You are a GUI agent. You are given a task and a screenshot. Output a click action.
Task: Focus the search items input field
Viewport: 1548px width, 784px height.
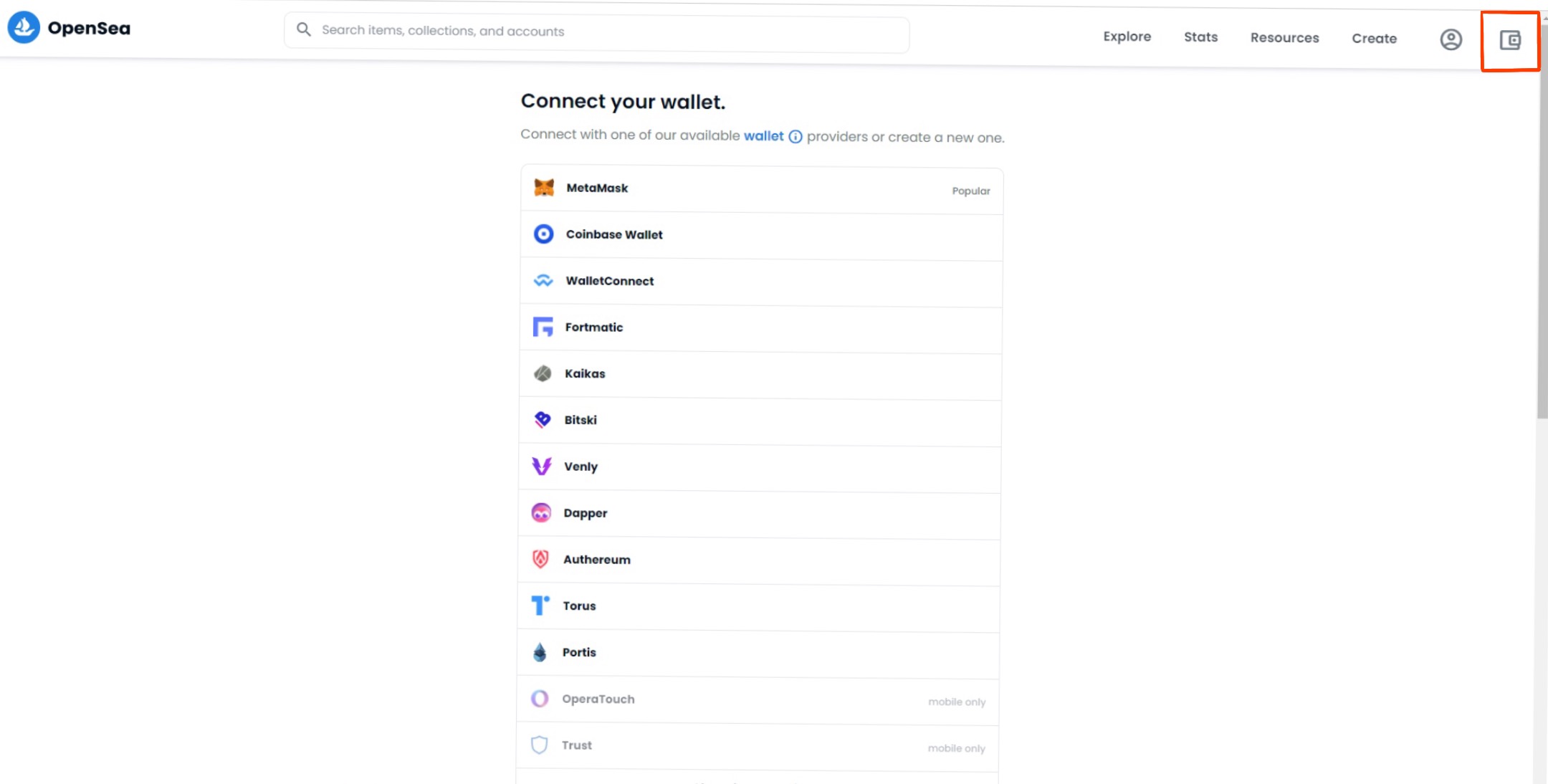tap(596, 33)
